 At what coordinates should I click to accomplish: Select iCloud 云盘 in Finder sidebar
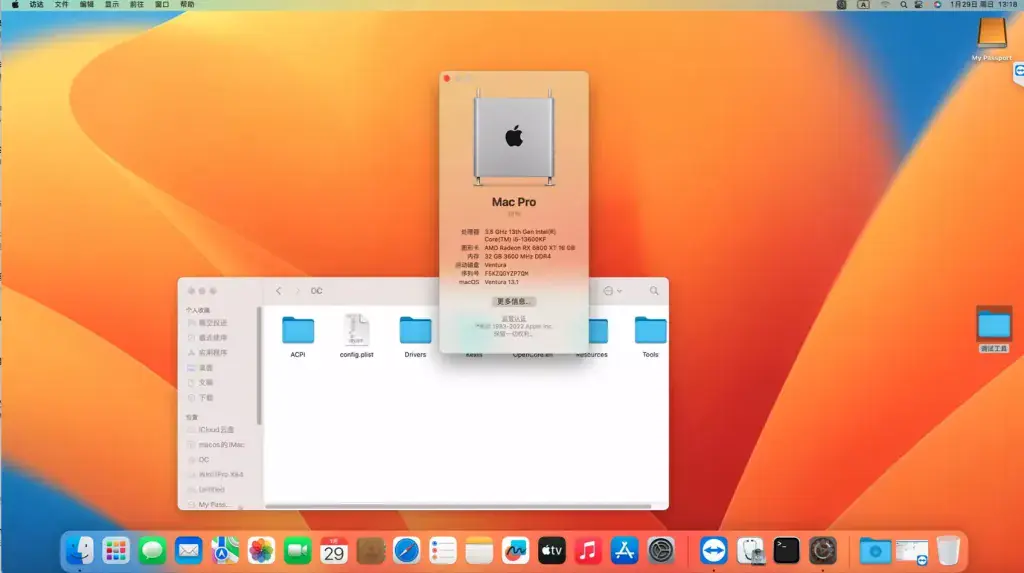coord(216,430)
